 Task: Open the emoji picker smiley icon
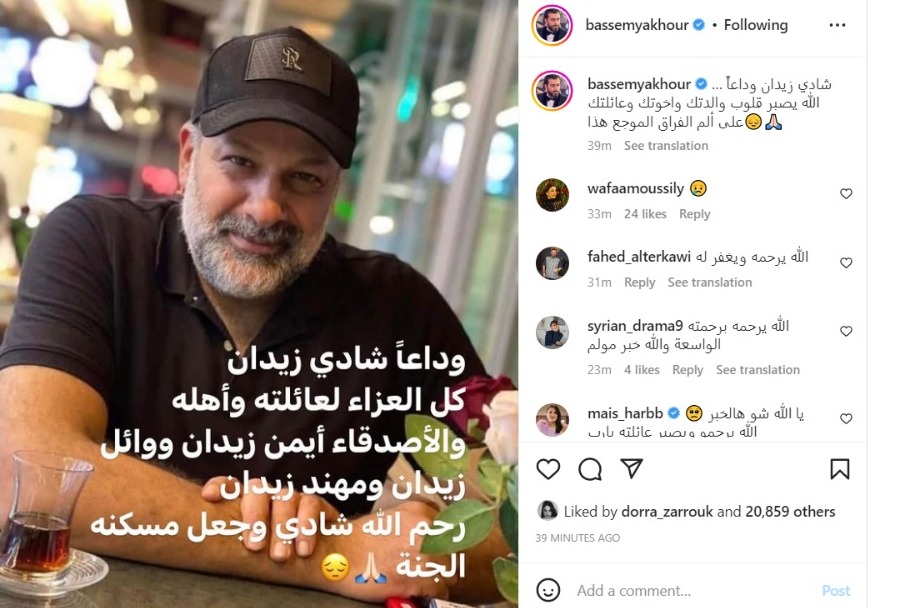click(548, 590)
